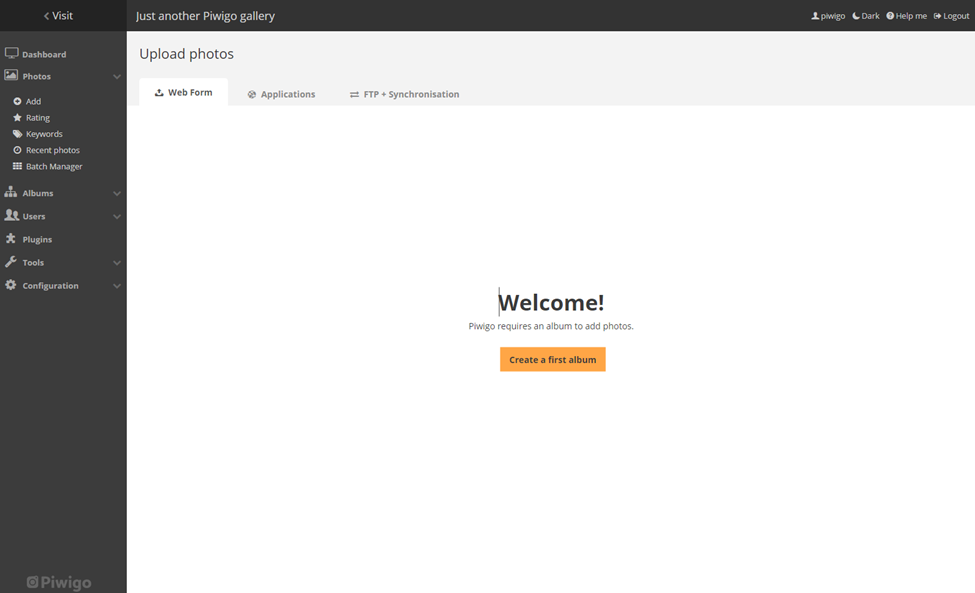Expand the Users menu chevron

117,216
